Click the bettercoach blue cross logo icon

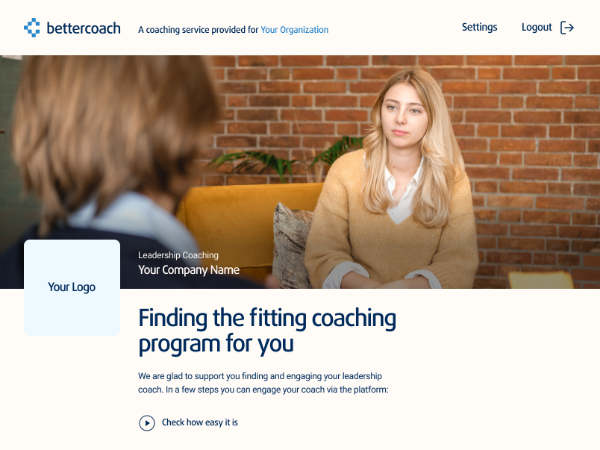pos(32,28)
